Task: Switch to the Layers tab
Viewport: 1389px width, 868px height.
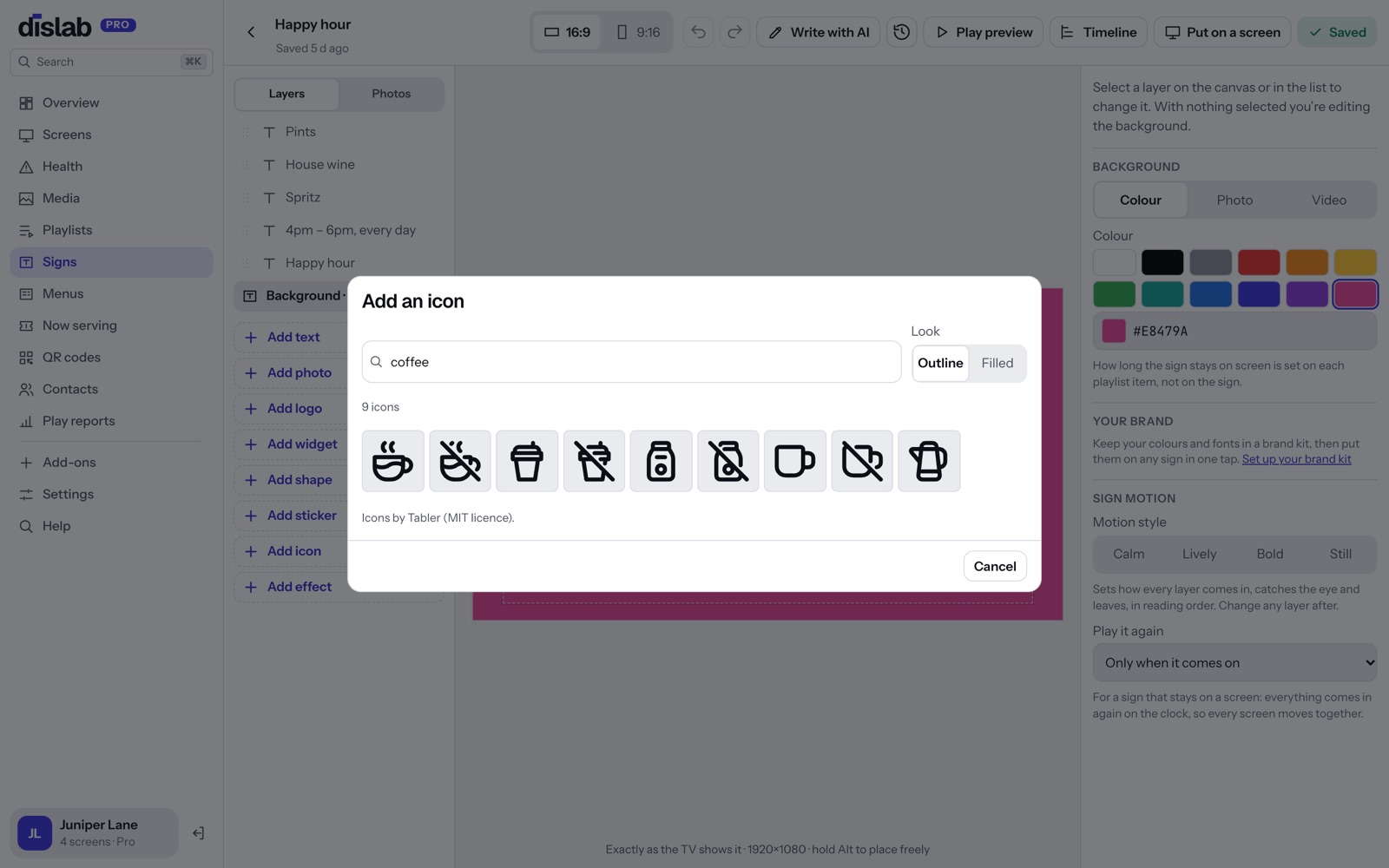Action: pos(286,94)
